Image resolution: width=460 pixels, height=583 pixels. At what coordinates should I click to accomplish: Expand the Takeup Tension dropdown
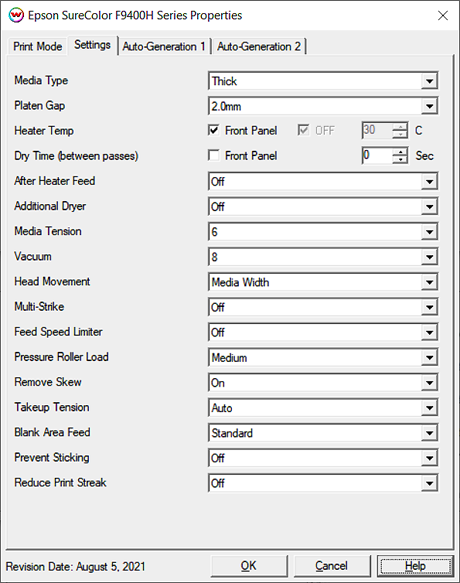[323, 408]
